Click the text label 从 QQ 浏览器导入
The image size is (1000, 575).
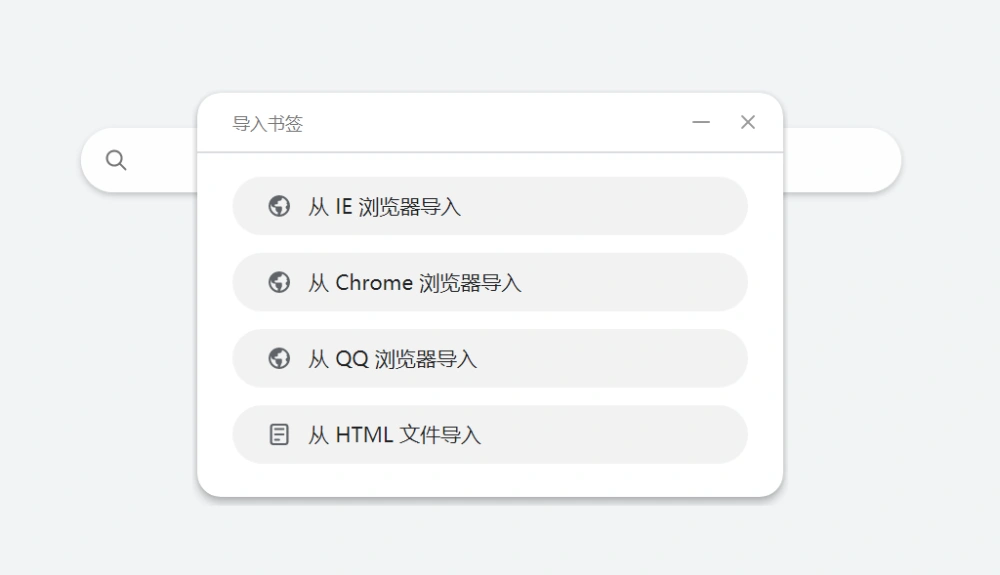coord(392,359)
